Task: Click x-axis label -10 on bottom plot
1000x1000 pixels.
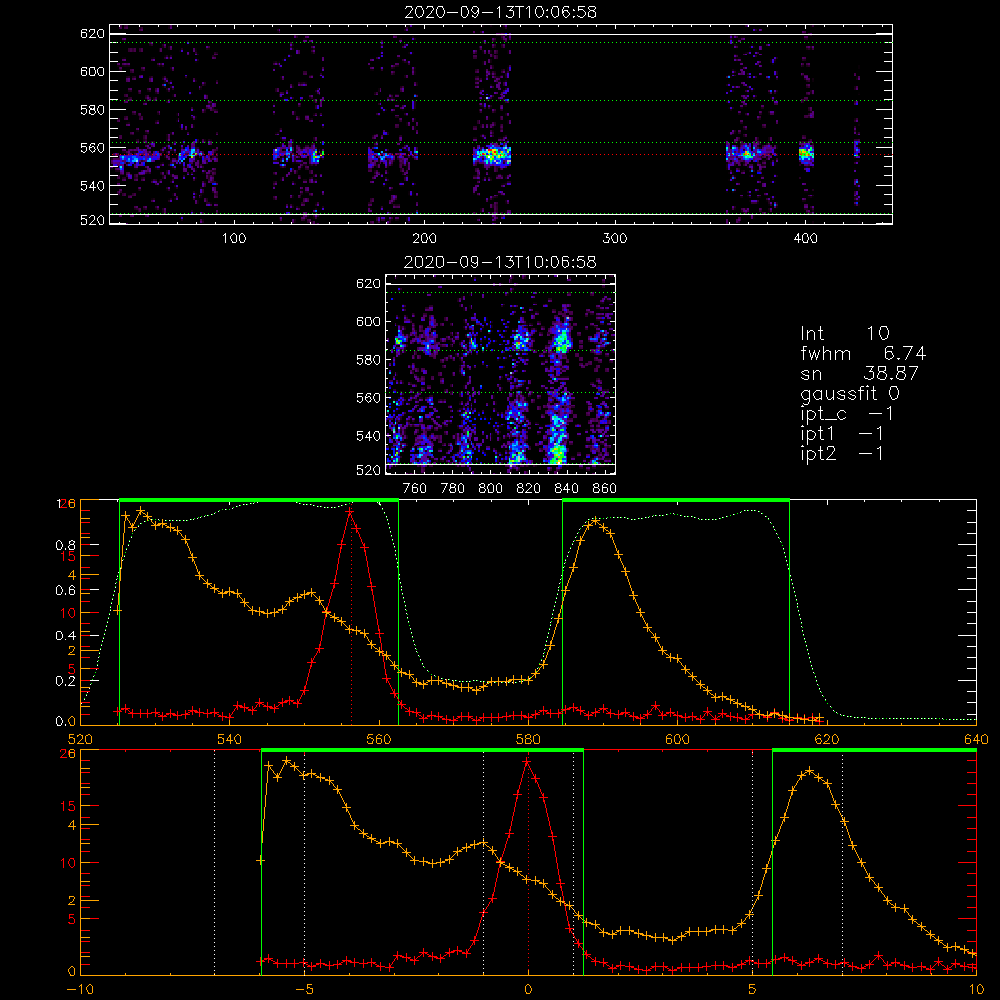Action: [80, 989]
